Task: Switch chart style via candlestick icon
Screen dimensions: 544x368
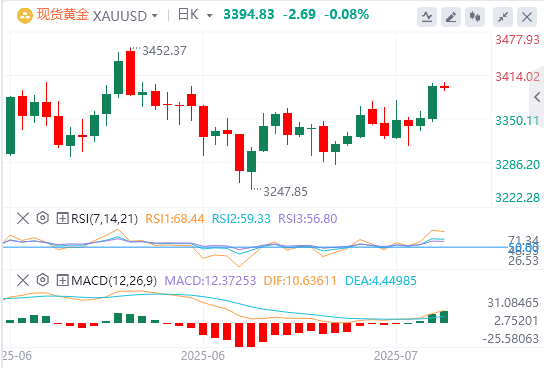Action: tap(475, 17)
